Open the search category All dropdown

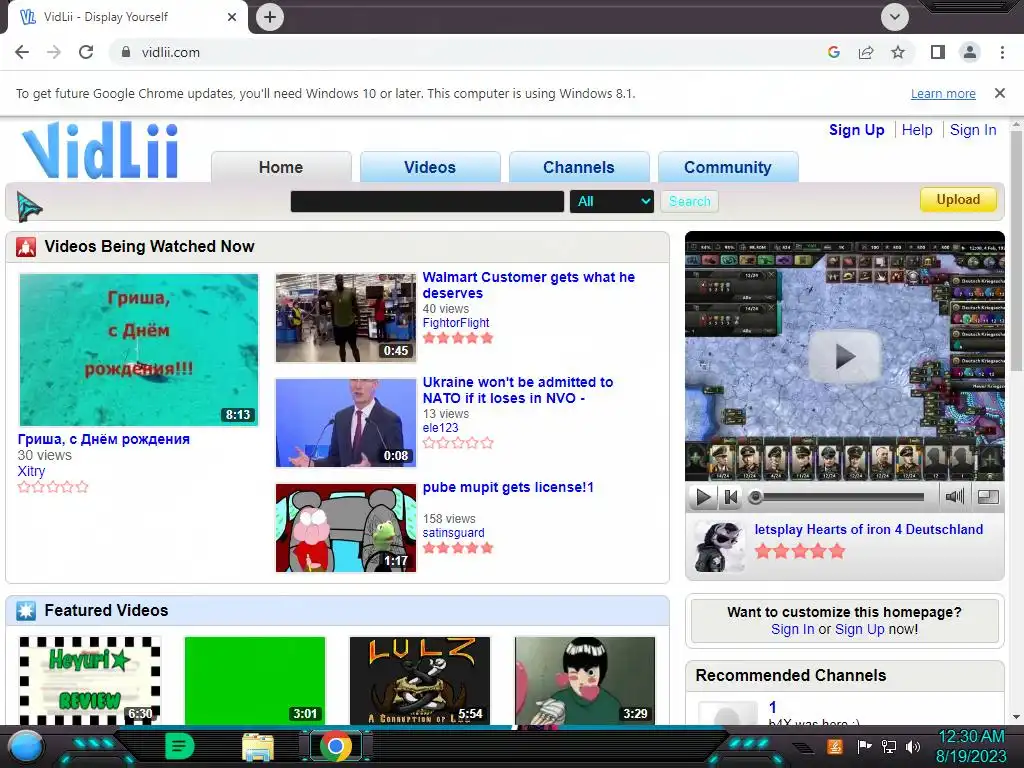(611, 201)
